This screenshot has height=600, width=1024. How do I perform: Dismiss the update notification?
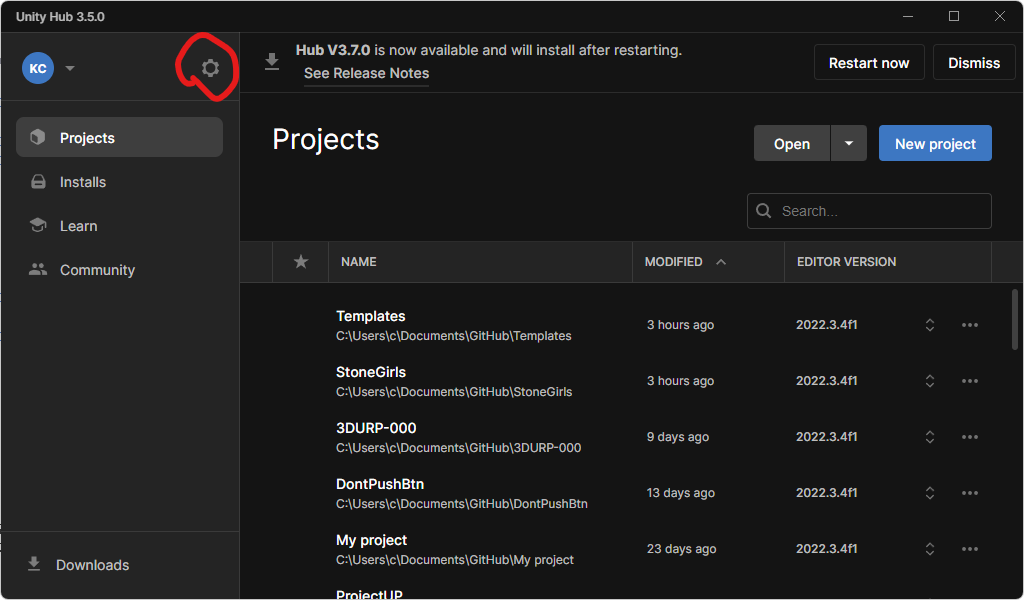974,63
